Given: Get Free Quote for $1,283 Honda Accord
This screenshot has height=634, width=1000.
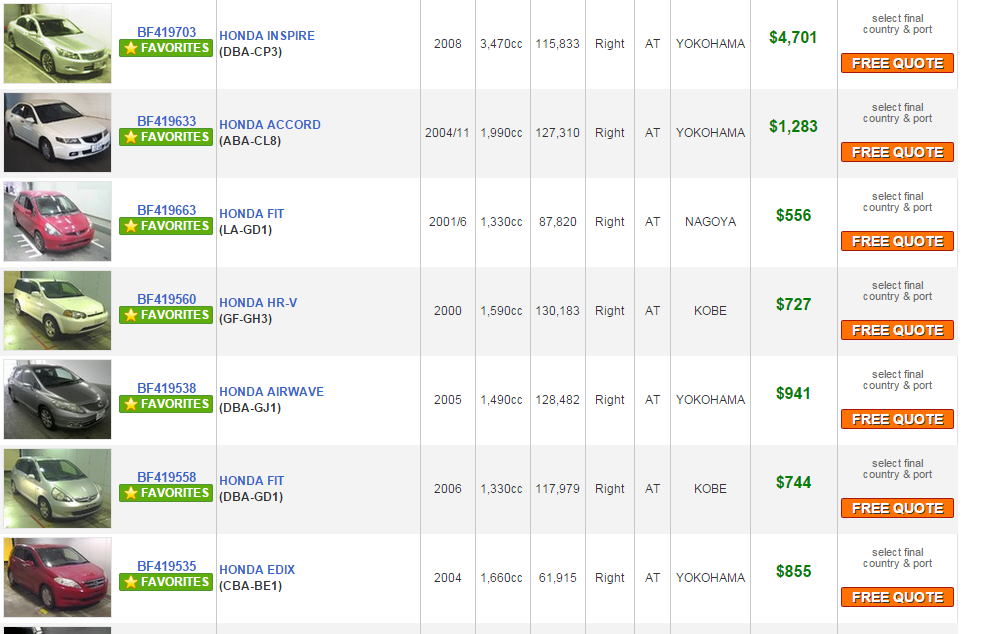Looking at the screenshot, I should (897, 152).
